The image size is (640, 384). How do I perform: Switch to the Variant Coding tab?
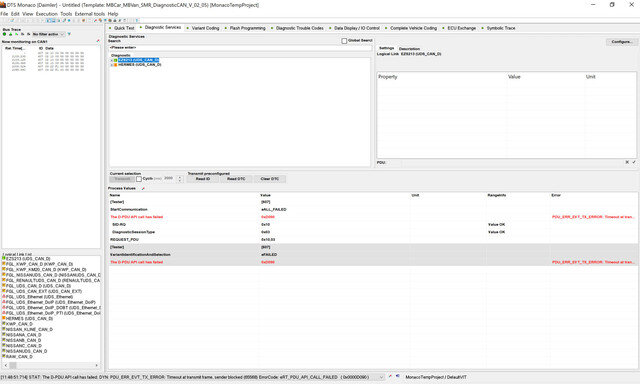pyautogui.click(x=203, y=28)
